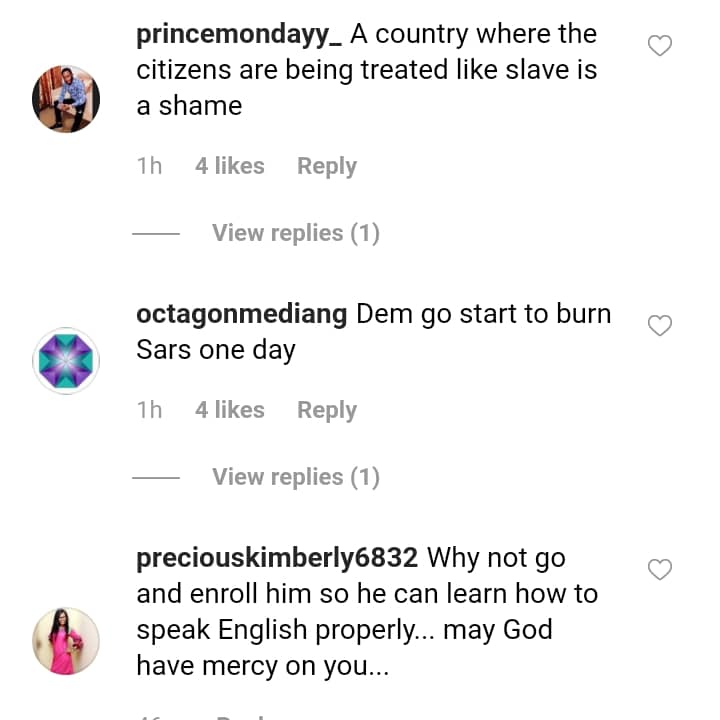The image size is (720, 720).
Task: Reply to octagonmediang's comment
Action: [327, 410]
